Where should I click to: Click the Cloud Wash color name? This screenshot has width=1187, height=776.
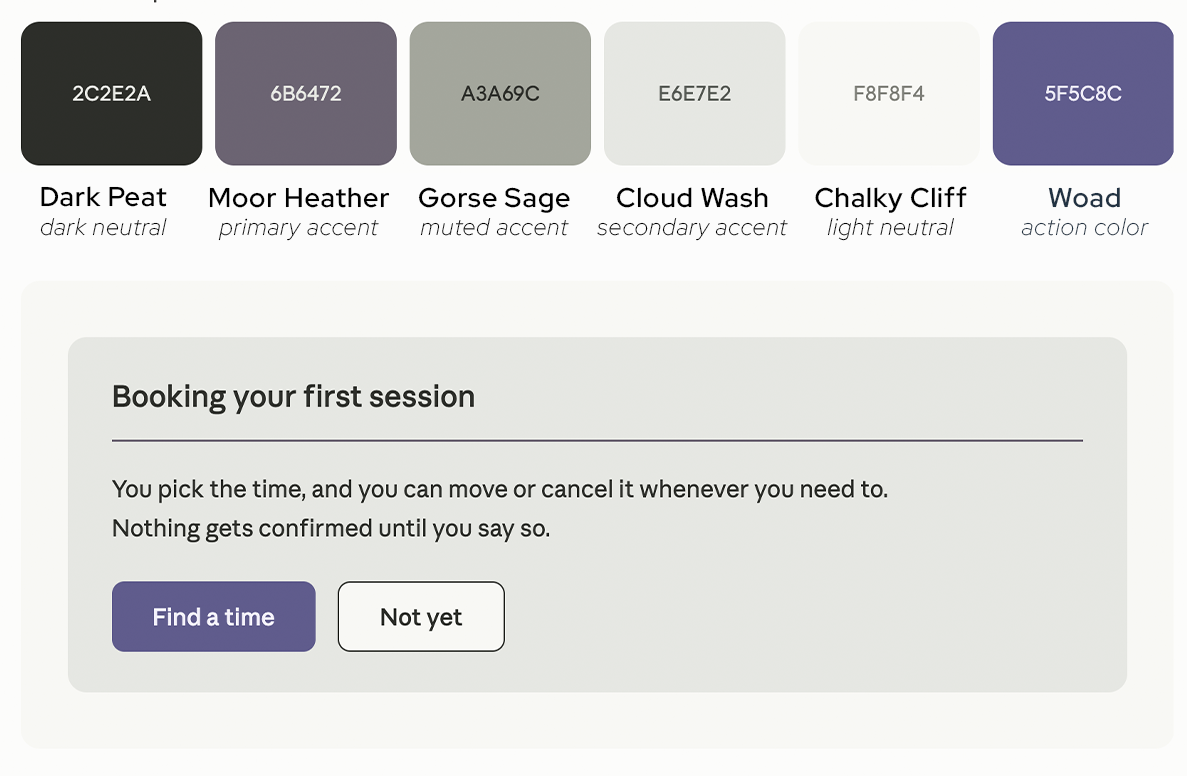[692, 198]
